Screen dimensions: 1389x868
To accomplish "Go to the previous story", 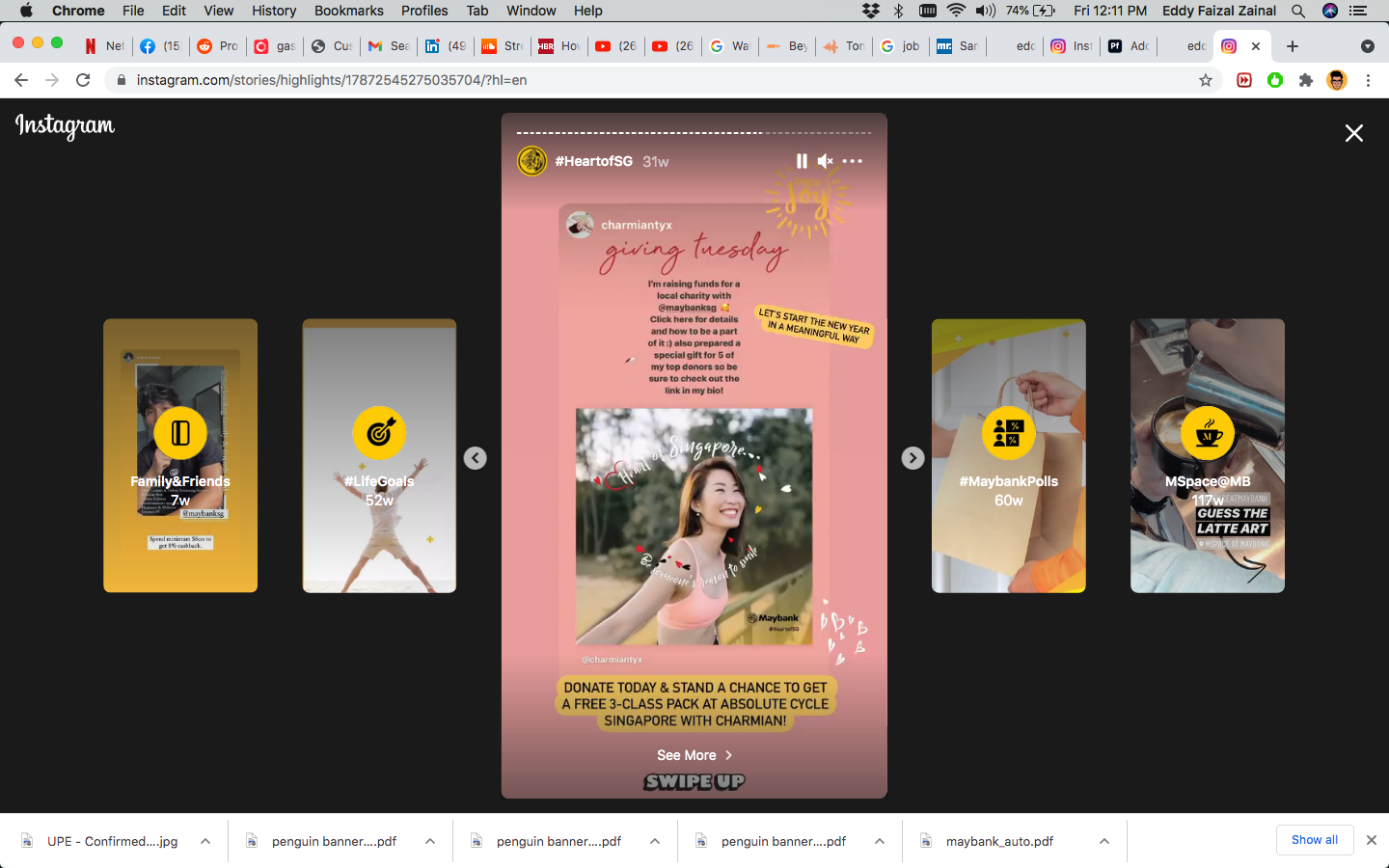I will click(476, 458).
